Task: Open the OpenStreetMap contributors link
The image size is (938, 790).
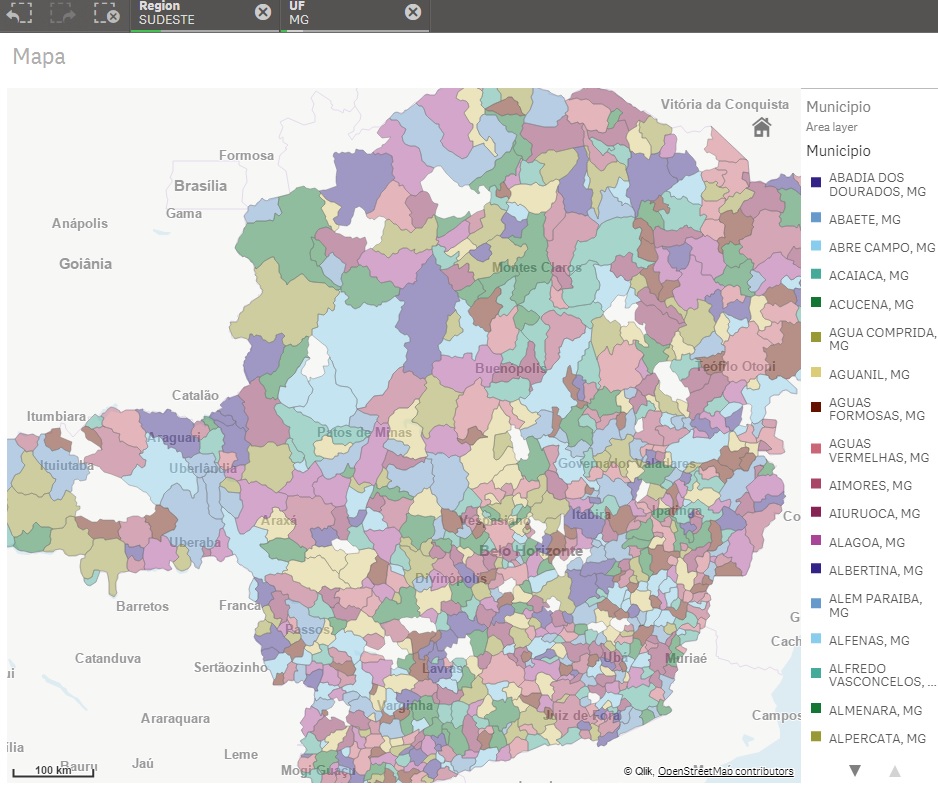Action: (x=726, y=771)
